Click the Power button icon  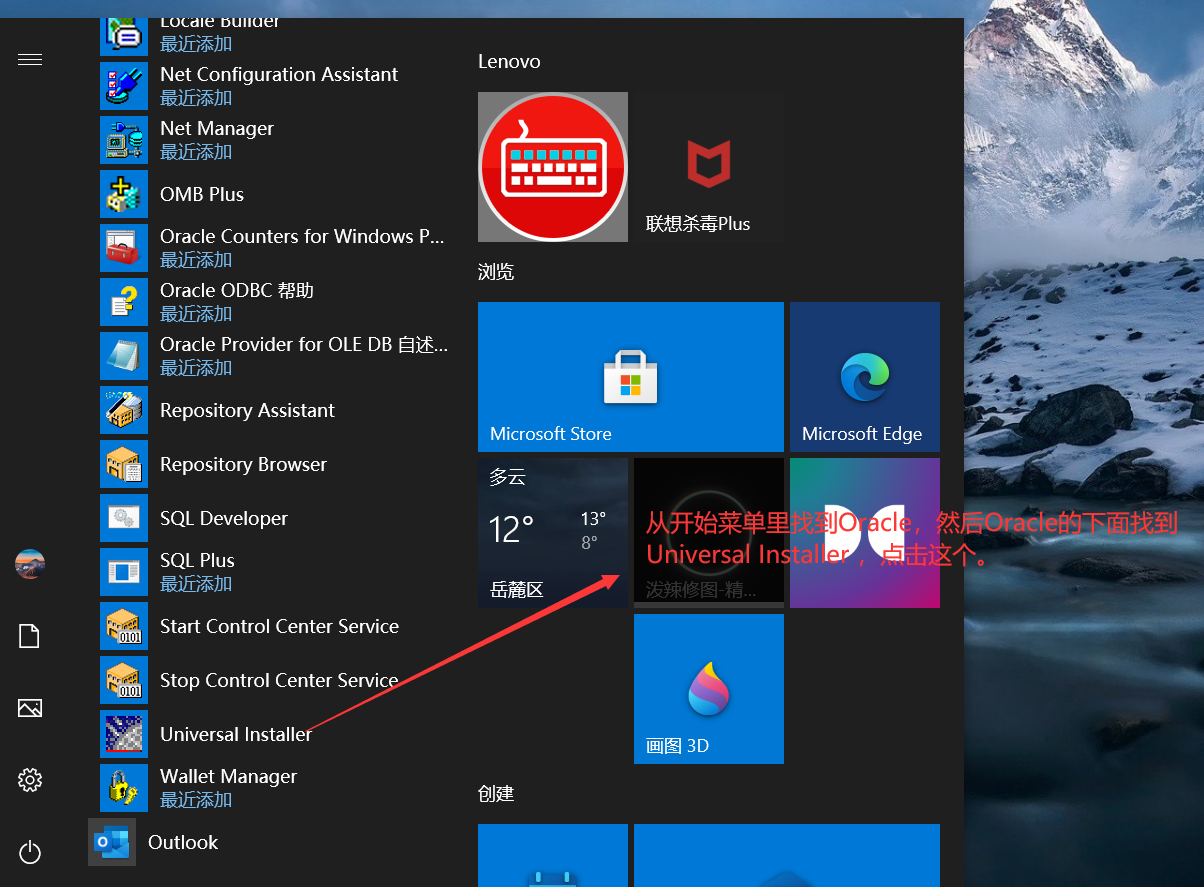30,852
